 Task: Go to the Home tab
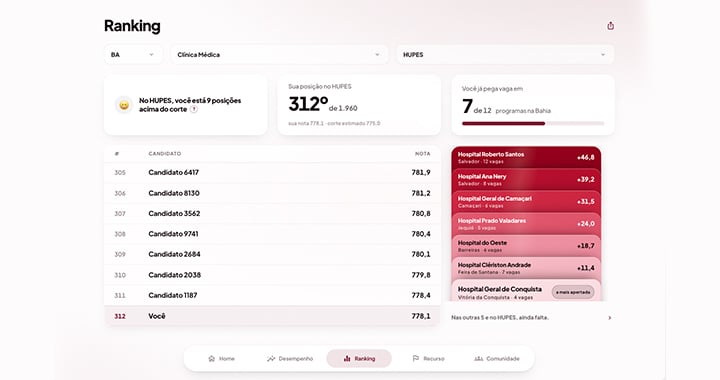click(x=221, y=358)
